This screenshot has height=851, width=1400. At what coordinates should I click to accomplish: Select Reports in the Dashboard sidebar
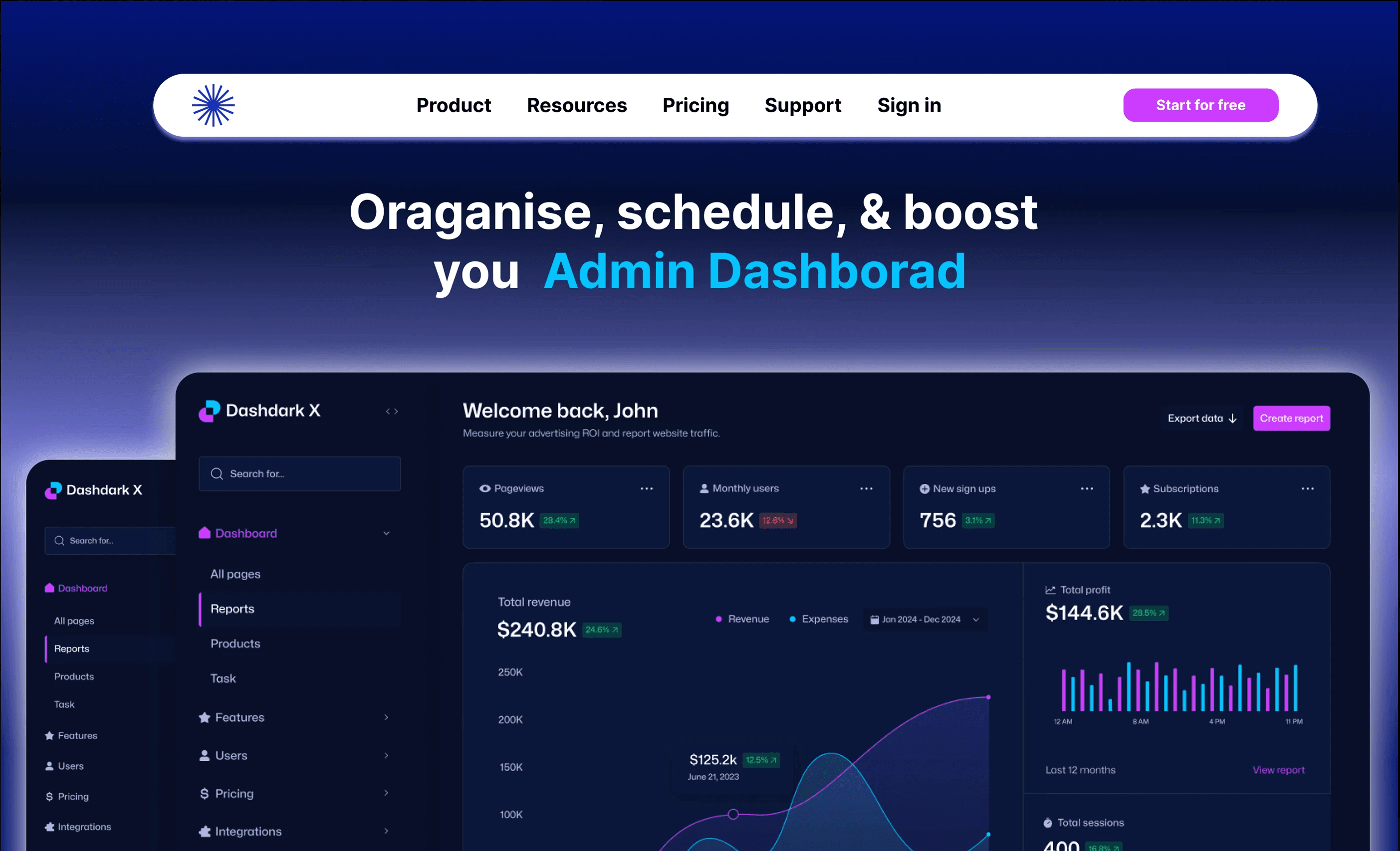tap(232, 609)
